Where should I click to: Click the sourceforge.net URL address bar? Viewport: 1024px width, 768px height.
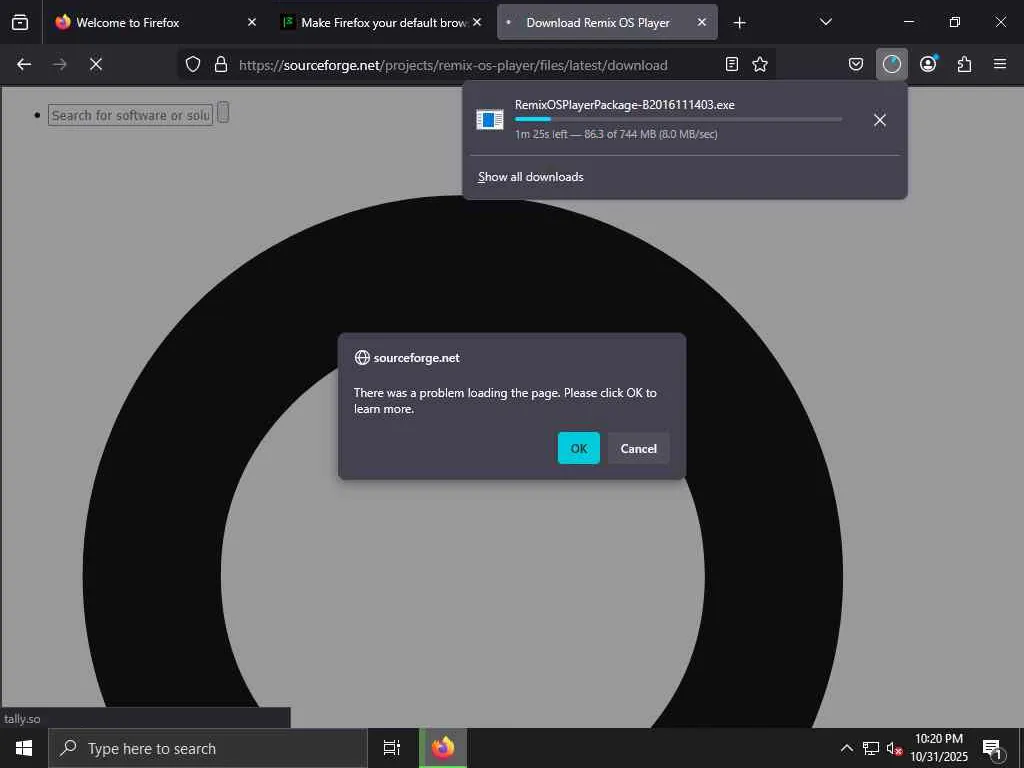click(x=477, y=65)
